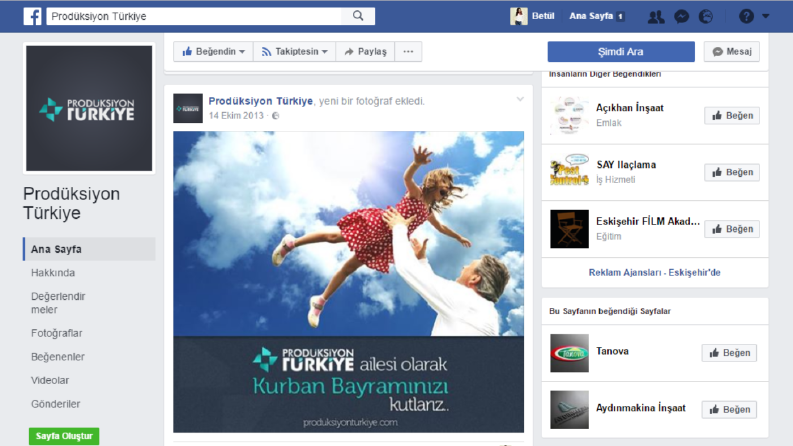Open SAY İlaçlama page link
Screen dimensions: 793x446
(x=626, y=165)
